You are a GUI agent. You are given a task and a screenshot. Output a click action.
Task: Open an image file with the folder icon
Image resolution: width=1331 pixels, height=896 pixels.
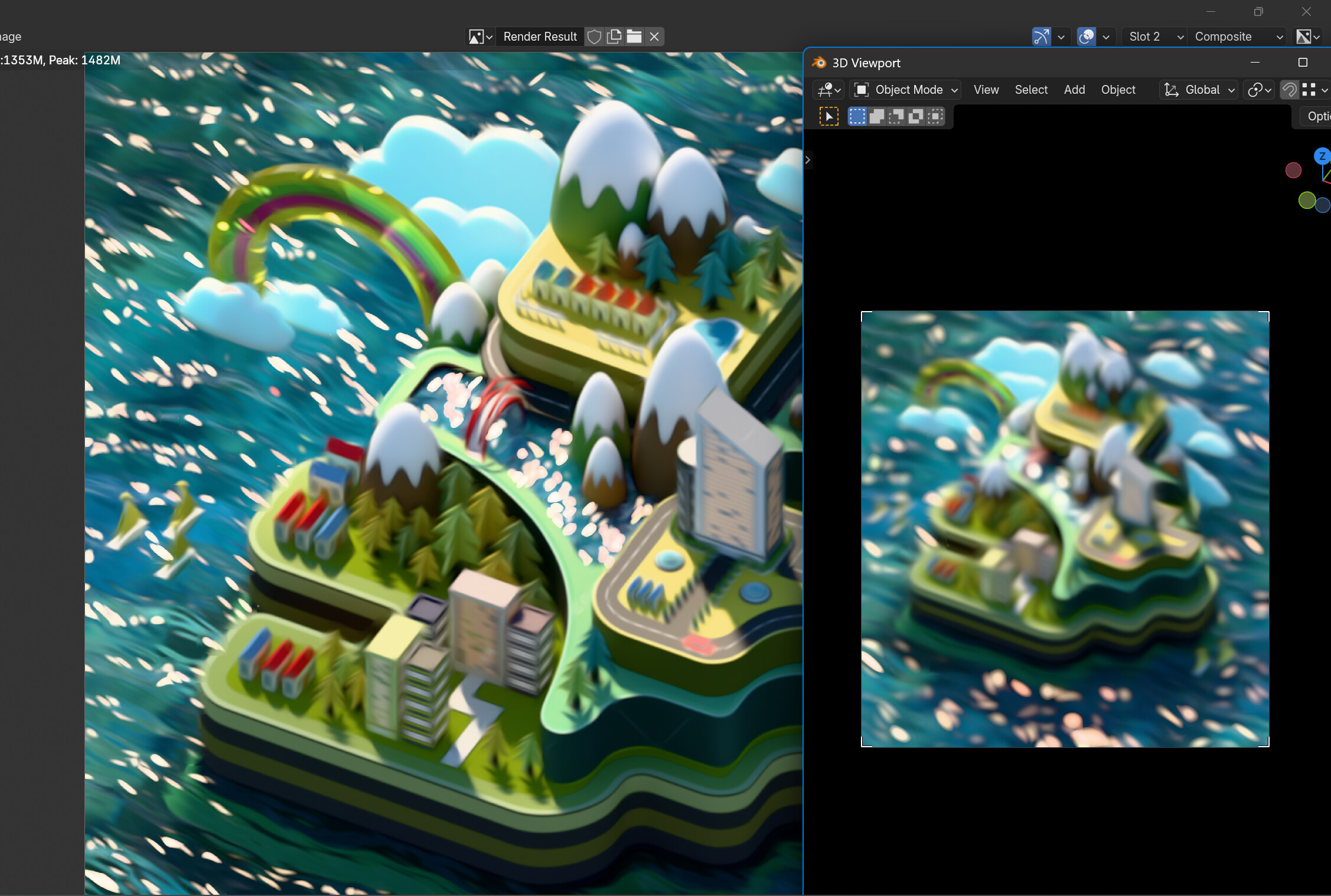click(634, 37)
